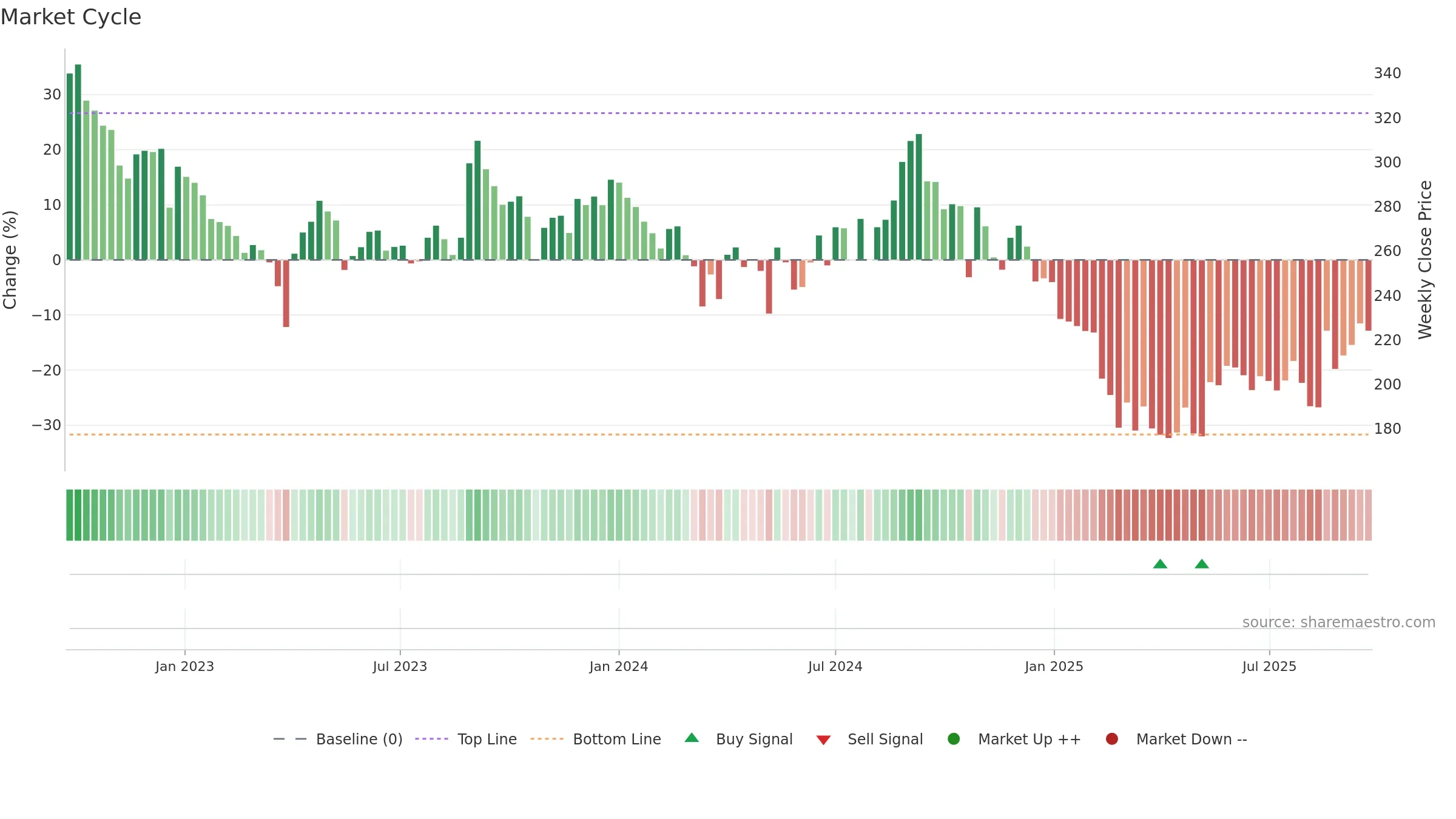The image size is (1456, 819).
Task: Click the red Sell Signal triangle in the legend
Action: [823, 740]
